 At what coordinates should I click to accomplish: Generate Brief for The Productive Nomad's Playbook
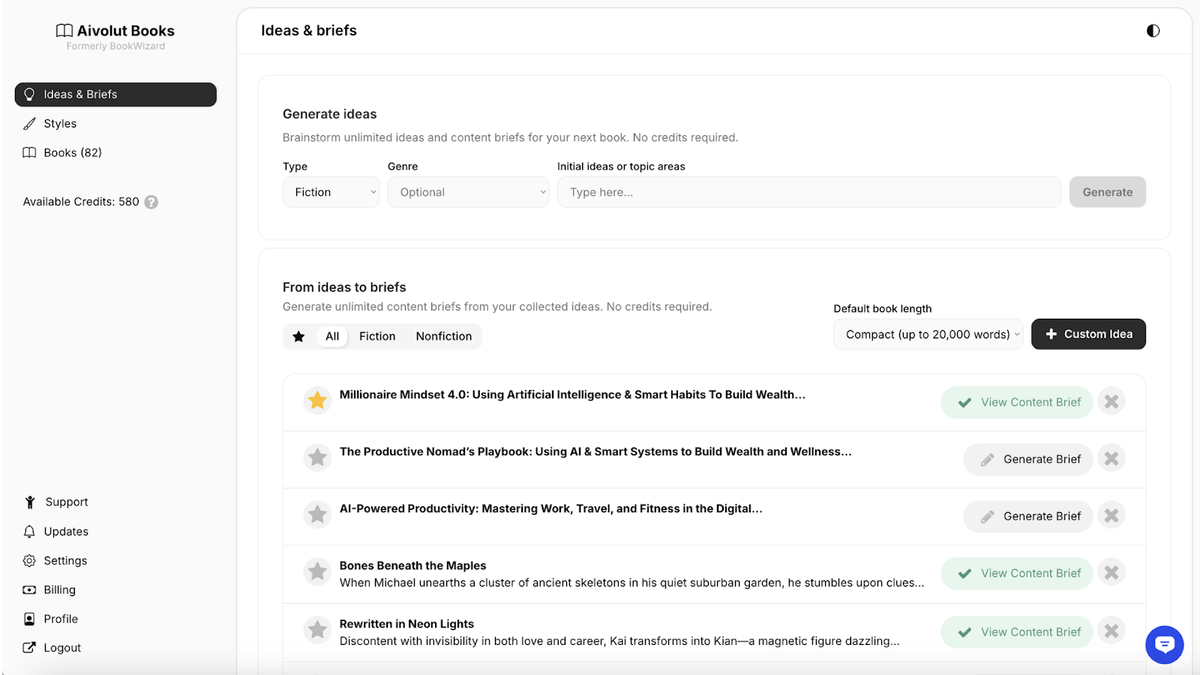(1028, 459)
